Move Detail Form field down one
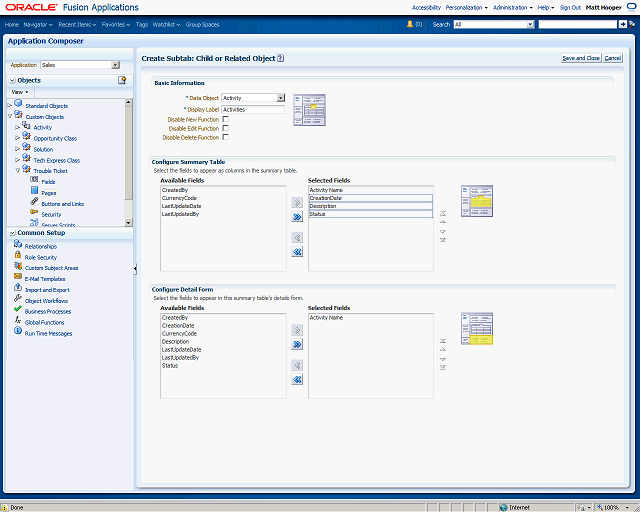640x512 pixels. [x=443, y=359]
